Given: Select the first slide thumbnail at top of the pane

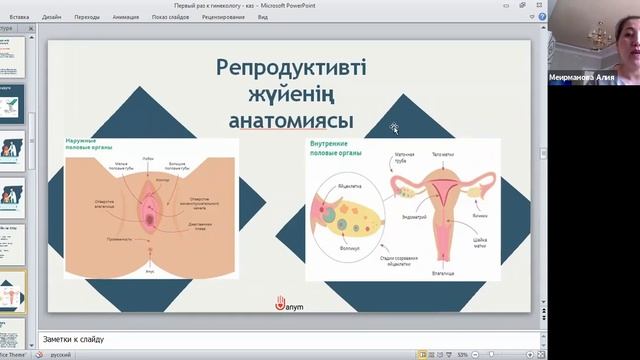Looking at the screenshot, I should pyautogui.click(x=12, y=57).
